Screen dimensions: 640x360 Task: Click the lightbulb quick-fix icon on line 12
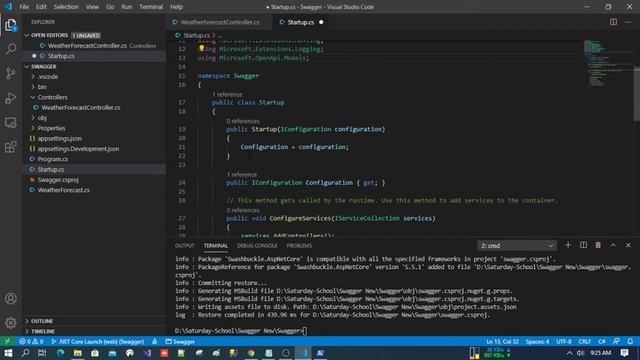pyautogui.click(x=201, y=49)
